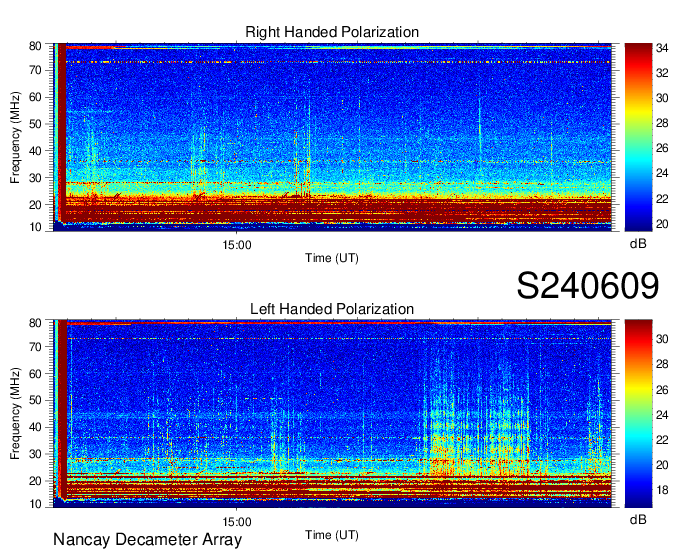Click the left-handed polarization spectrogram image
Viewport: 680px width, 552px height.
(332, 414)
